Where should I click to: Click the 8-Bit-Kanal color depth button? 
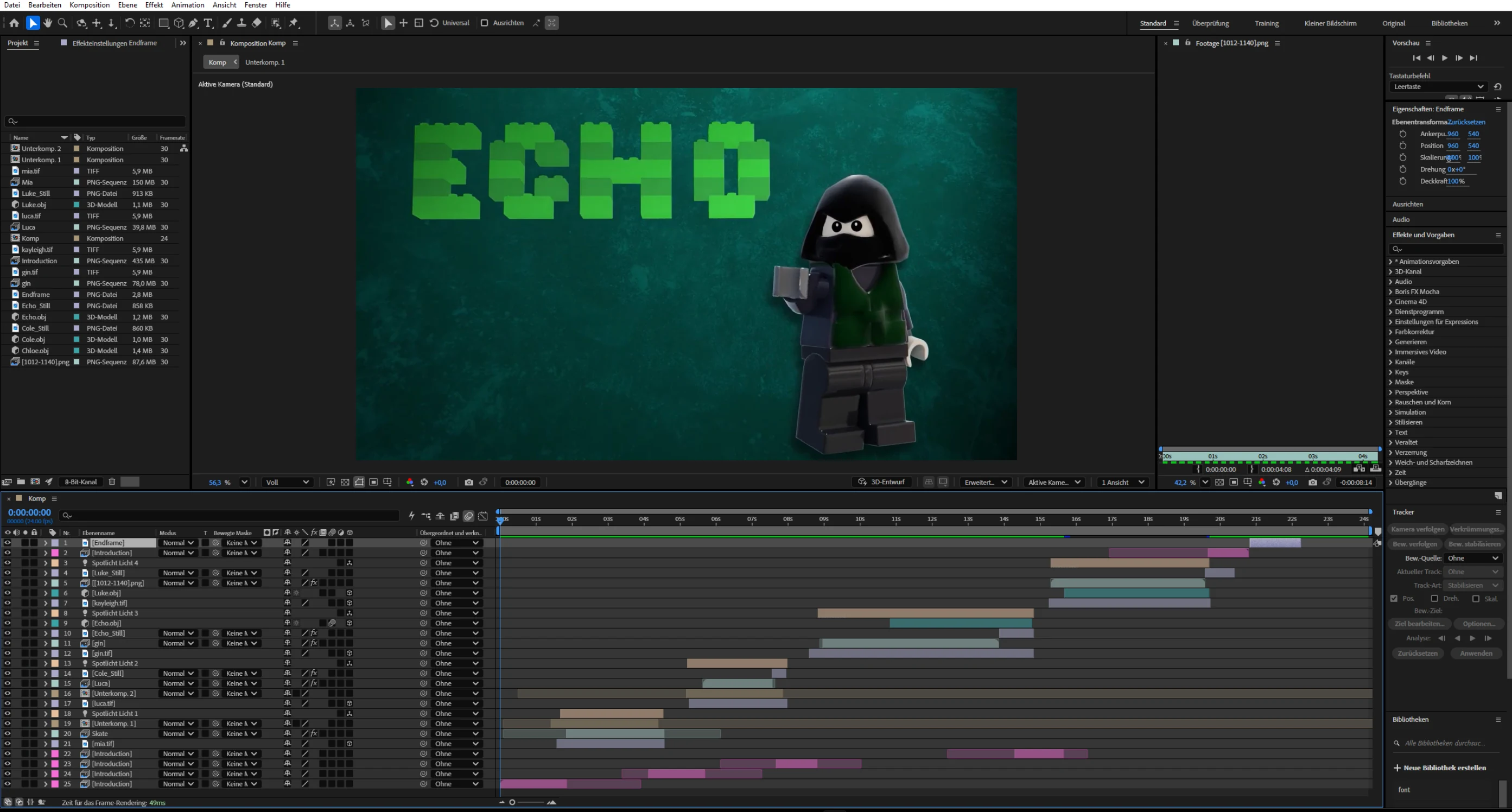tap(80, 481)
